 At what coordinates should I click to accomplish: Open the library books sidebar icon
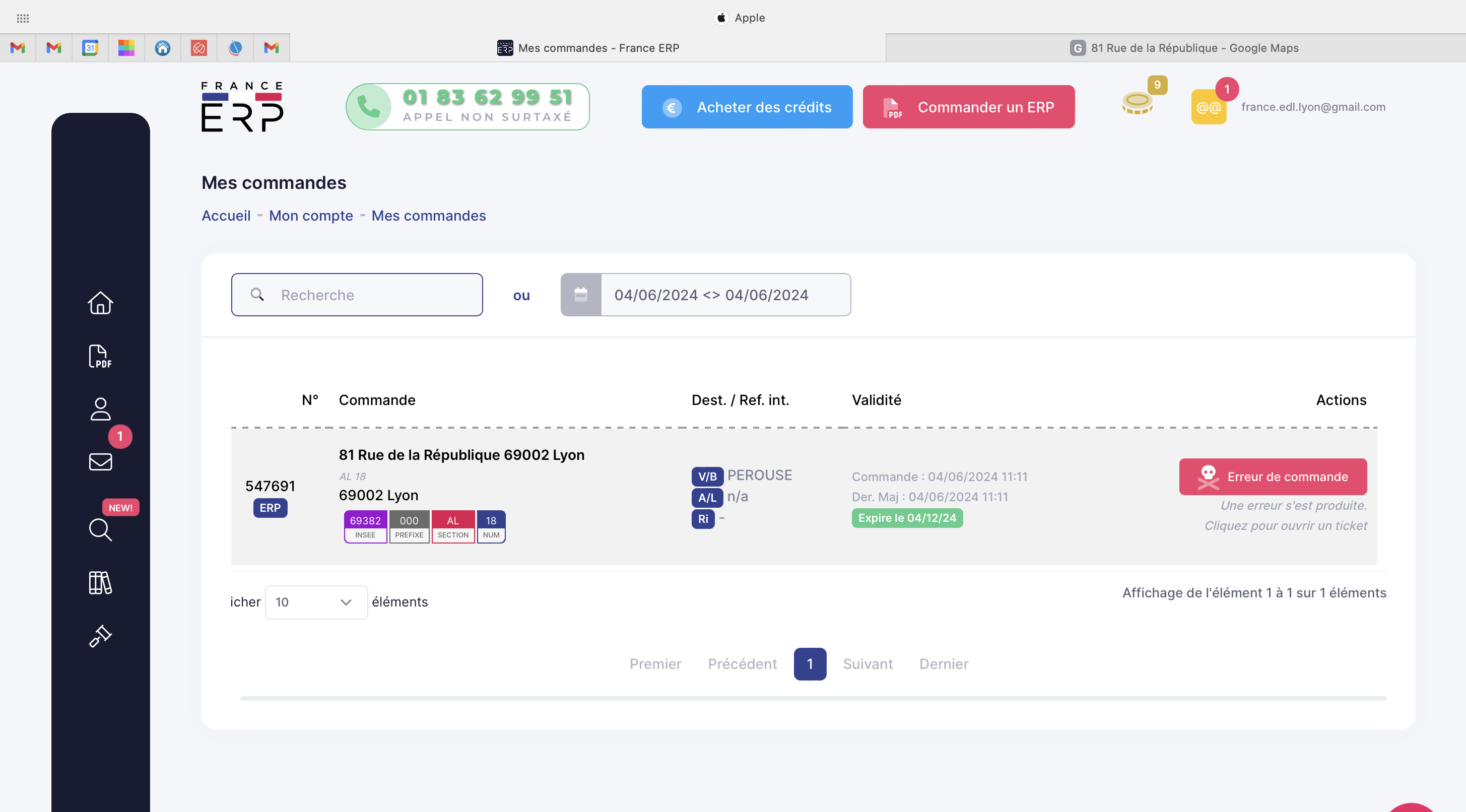[x=100, y=583]
